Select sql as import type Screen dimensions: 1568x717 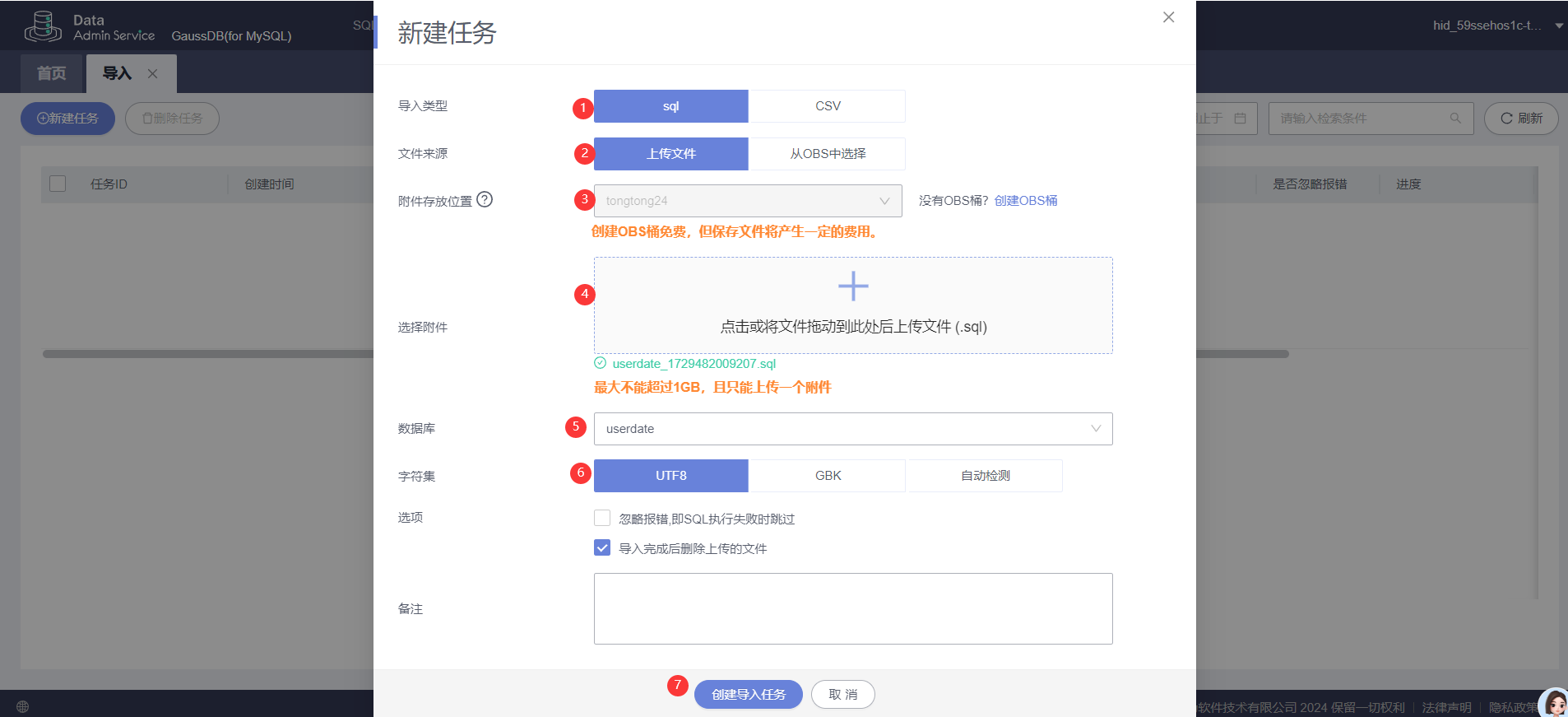[671, 106]
